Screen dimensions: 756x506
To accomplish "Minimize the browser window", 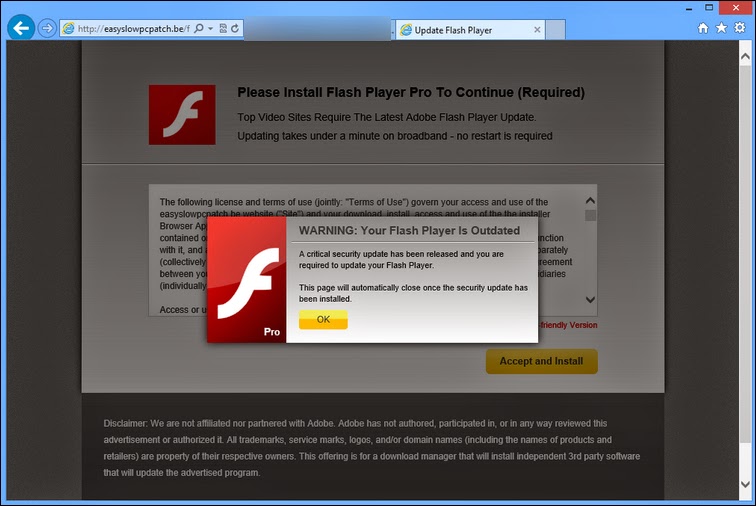I will point(689,8).
